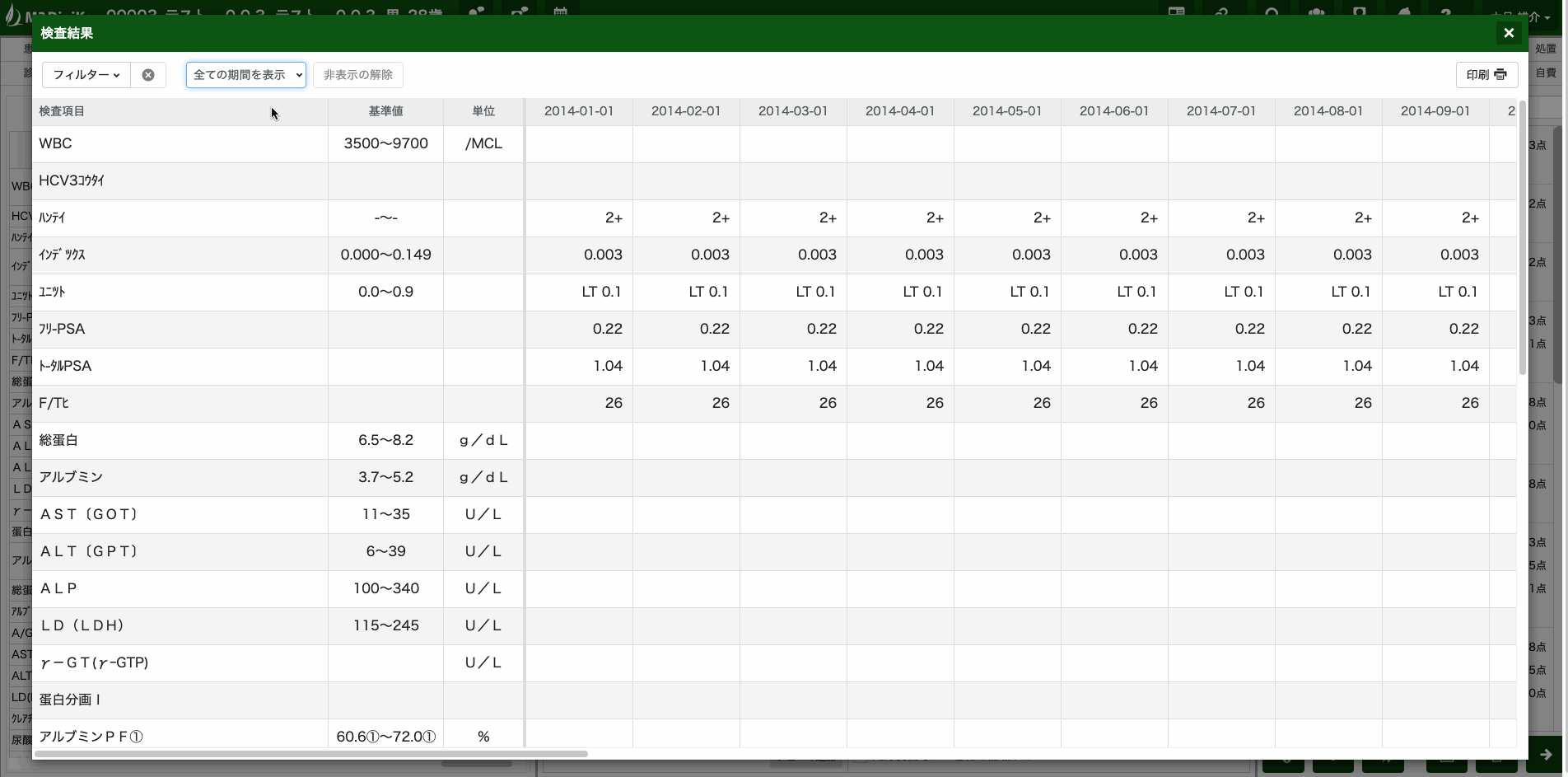Click the F/Tﾋ test item name
Viewport: 1568px width, 777px height.
pyautogui.click(x=54, y=403)
